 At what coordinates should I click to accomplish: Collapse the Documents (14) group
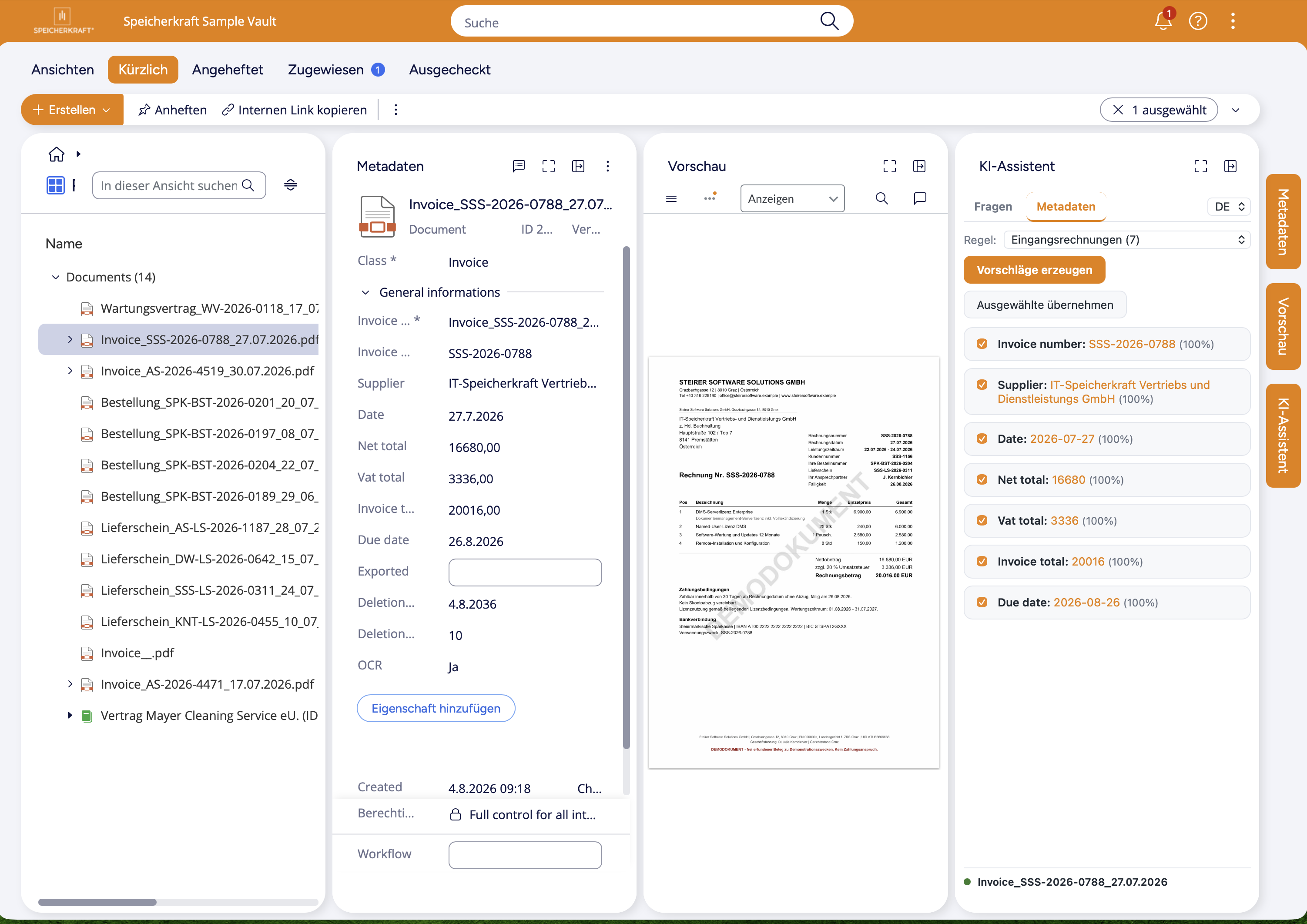55,277
